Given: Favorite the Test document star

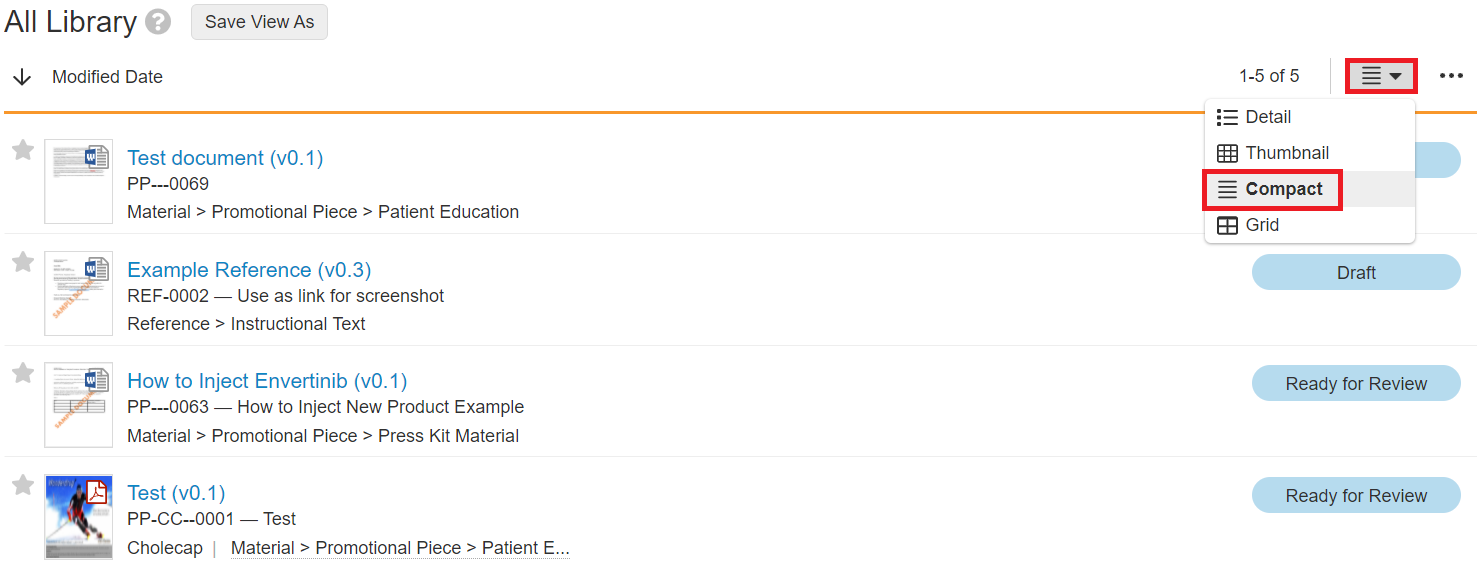Looking at the screenshot, I should pyautogui.click(x=23, y=150).
